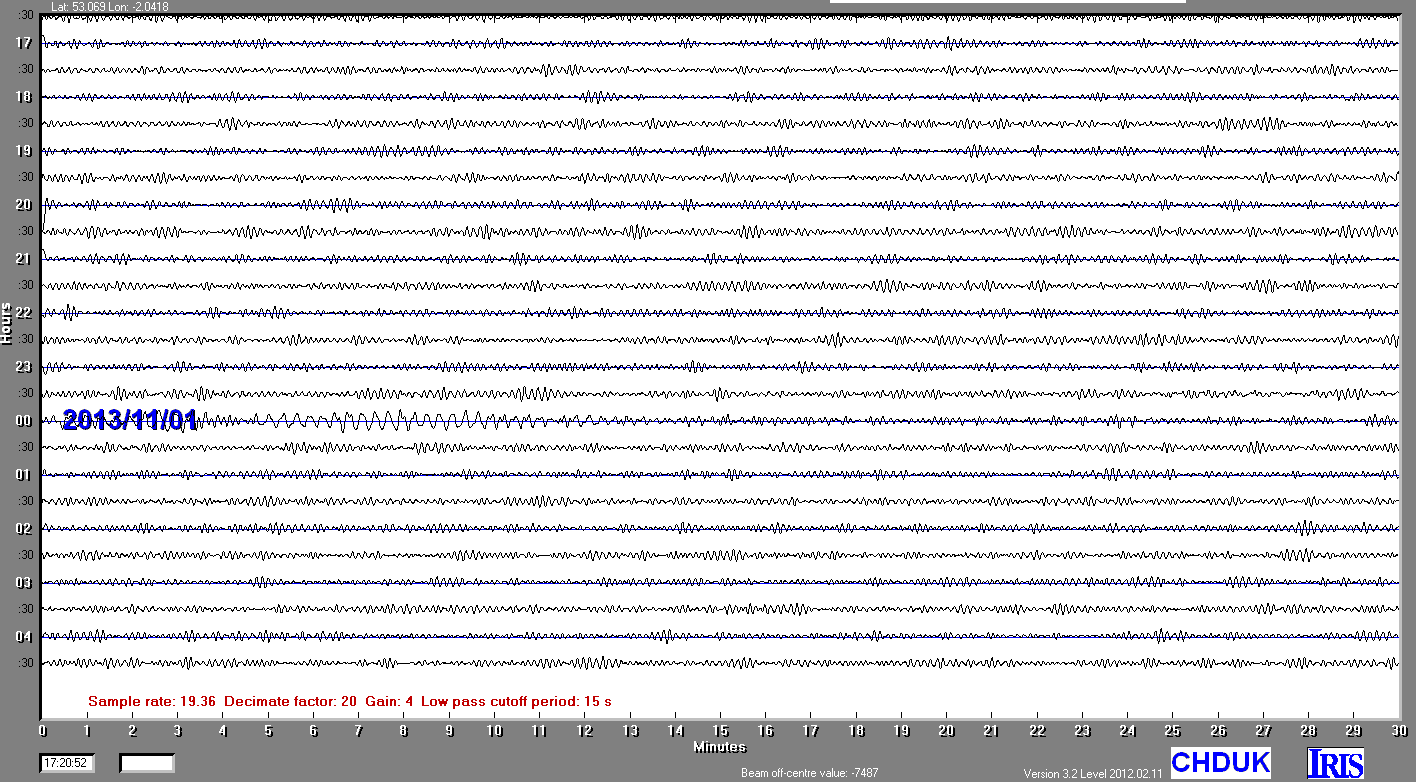The image size is (1416, 782).
Task: Click hour label 01
Action: 23,475
